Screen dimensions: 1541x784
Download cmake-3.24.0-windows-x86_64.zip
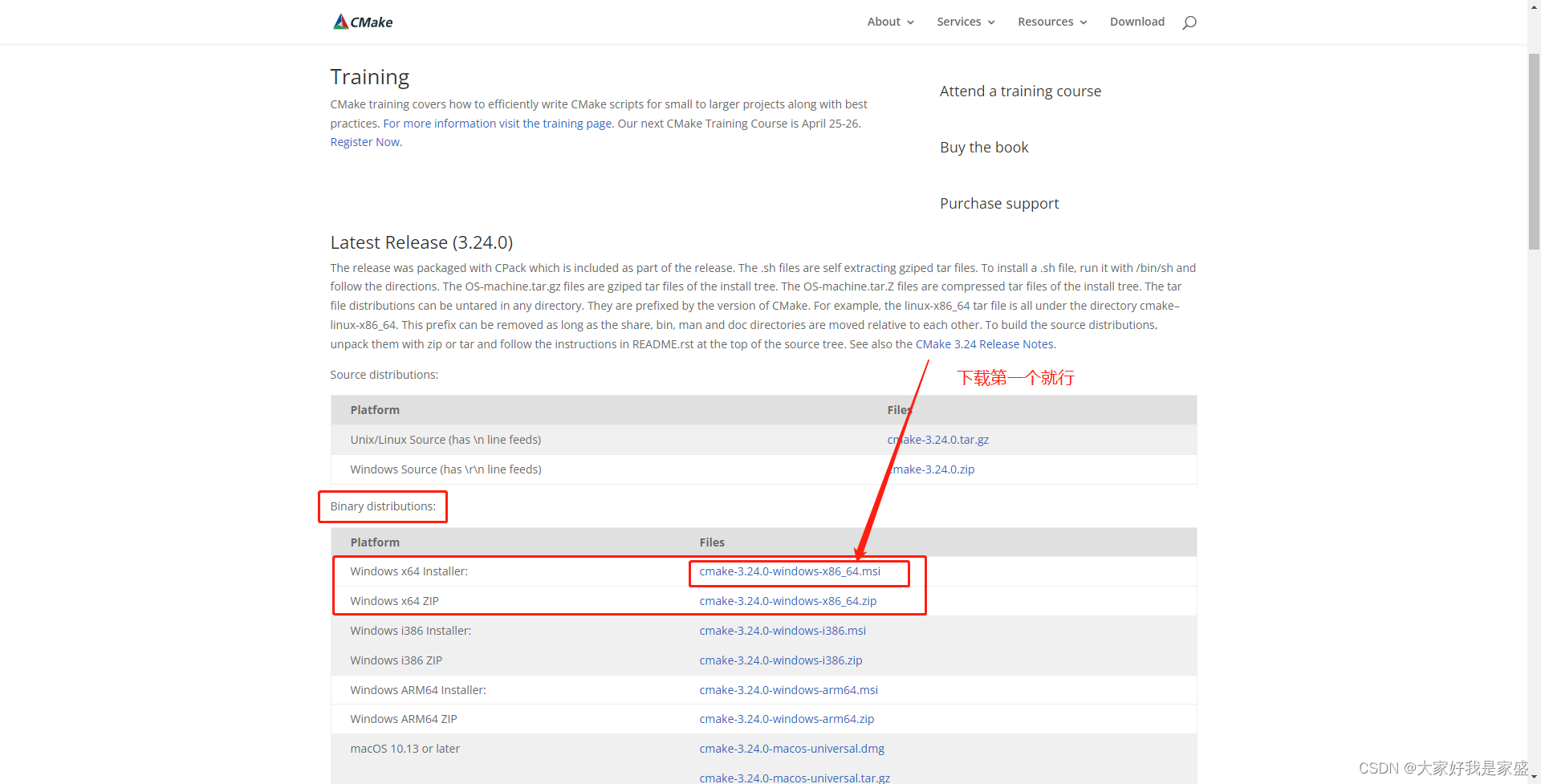click(787, 601)
